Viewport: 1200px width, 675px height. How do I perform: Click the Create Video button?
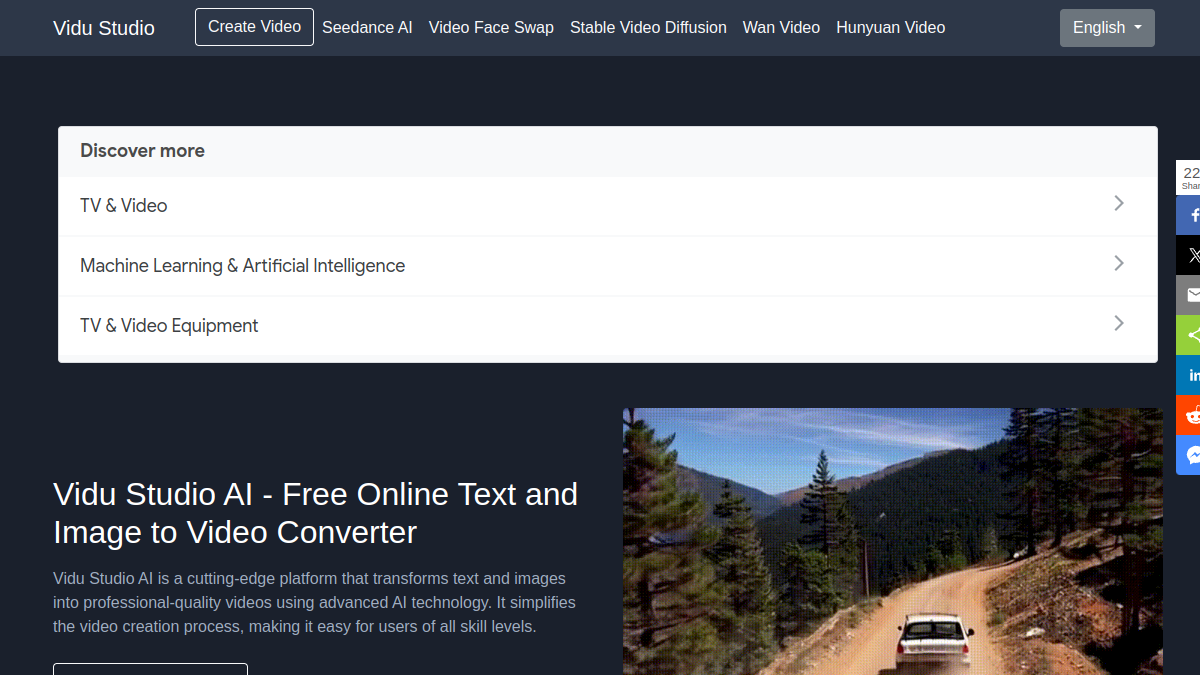254,27
